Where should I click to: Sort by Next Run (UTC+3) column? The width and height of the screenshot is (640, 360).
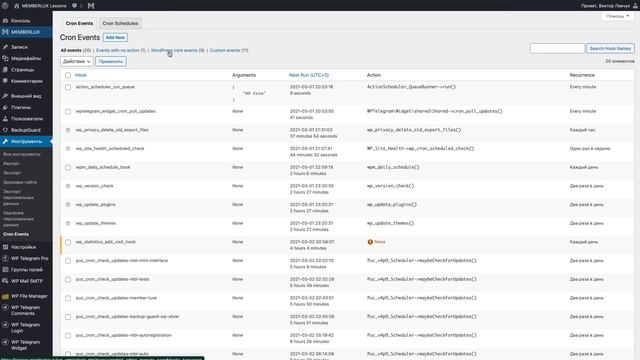click(309, 75)
